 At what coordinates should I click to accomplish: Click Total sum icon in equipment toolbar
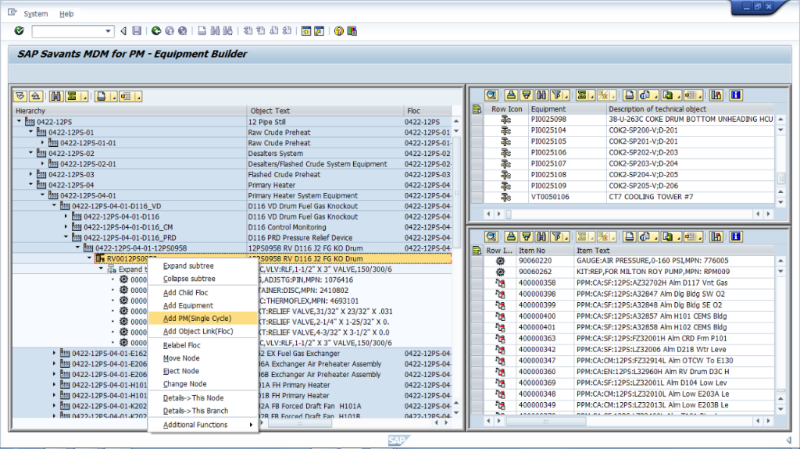click(582, 95)
